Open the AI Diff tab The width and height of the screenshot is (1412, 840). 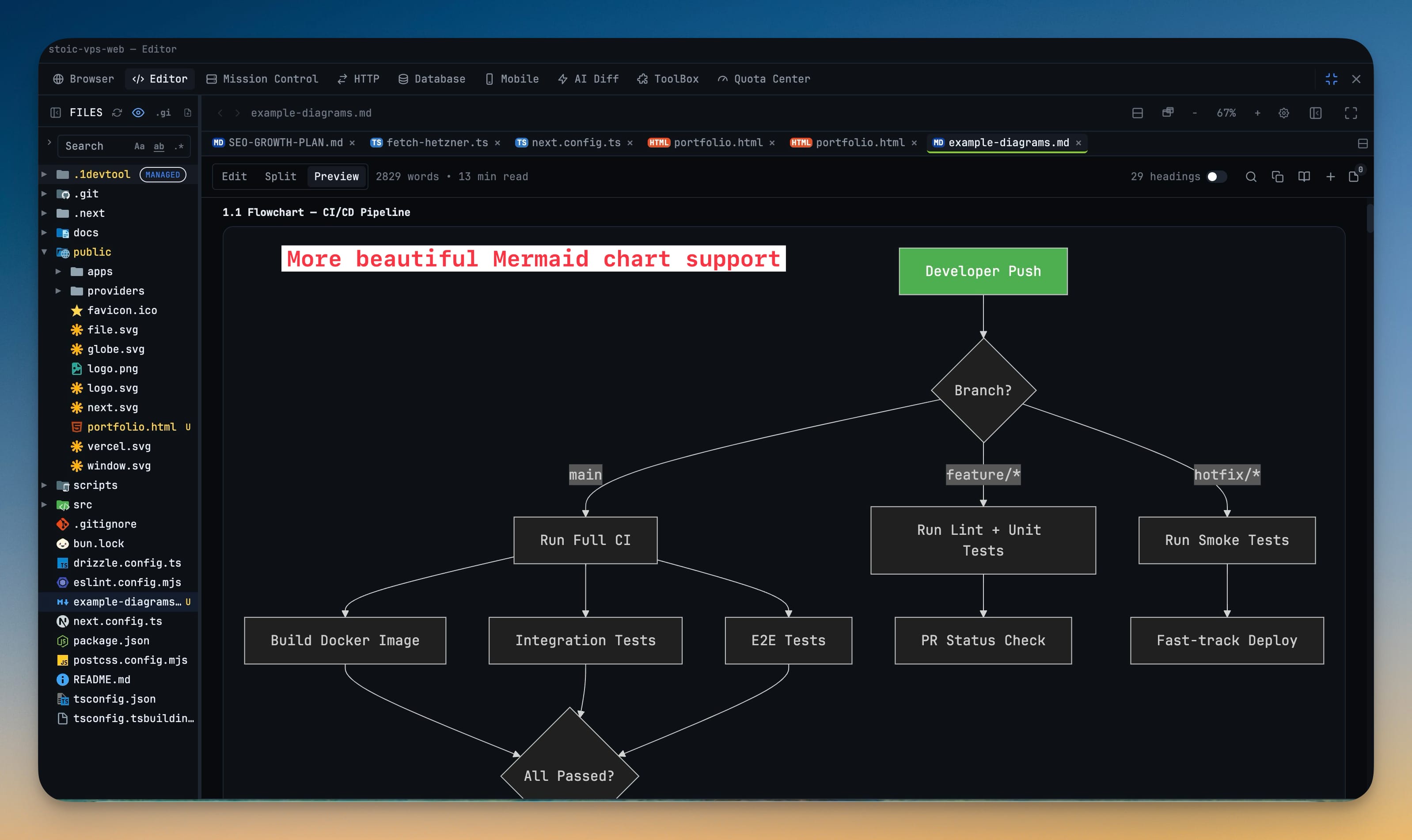tap(588, 79)
